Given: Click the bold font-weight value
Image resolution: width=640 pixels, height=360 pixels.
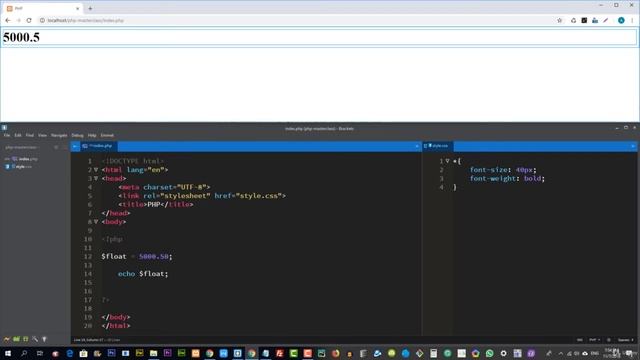Looking at the screenshot, I should pos(533,178).
